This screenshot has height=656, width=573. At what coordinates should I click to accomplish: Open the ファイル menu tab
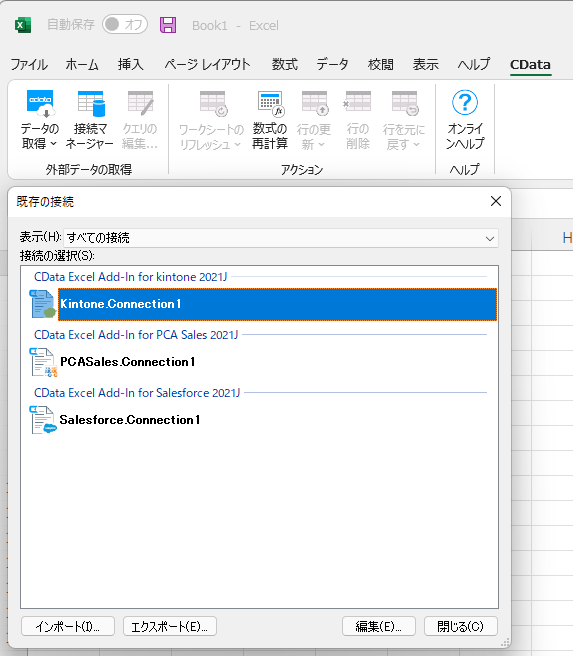tap(29, 64)
